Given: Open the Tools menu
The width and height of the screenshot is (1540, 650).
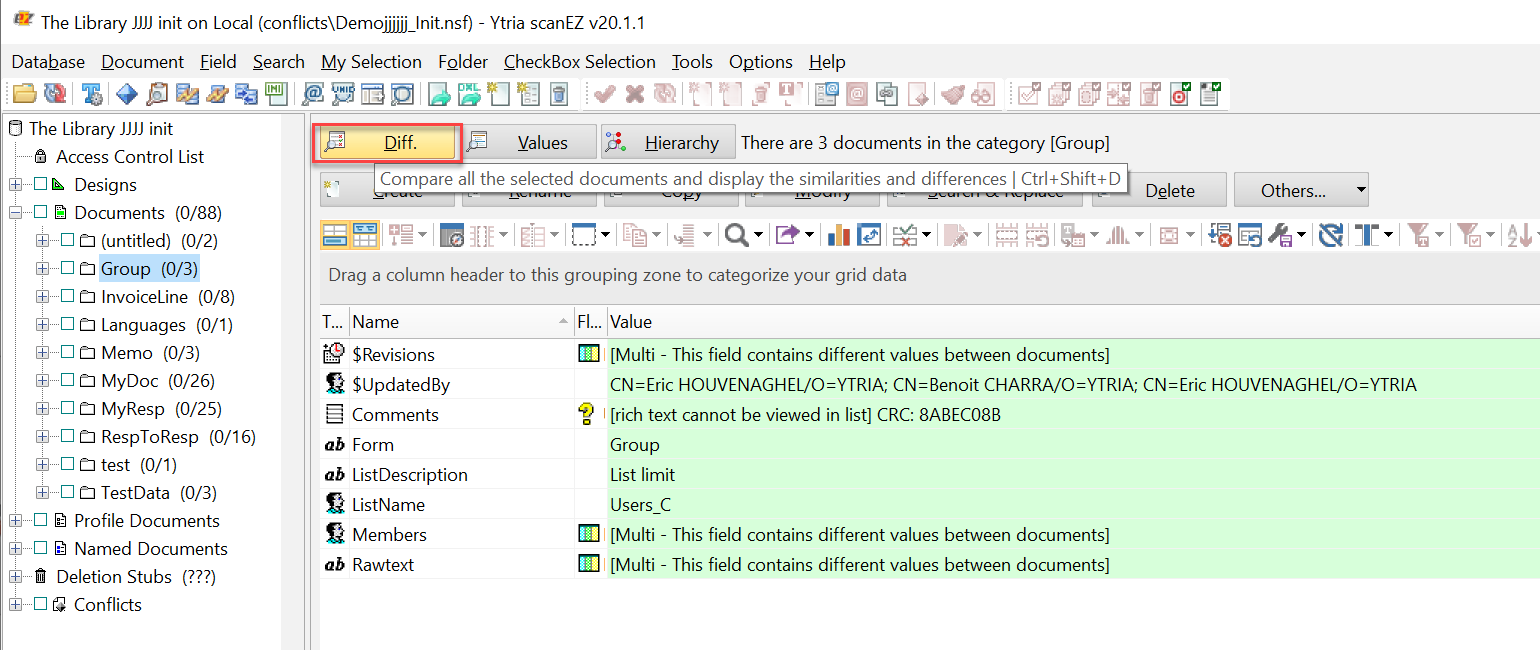Looking at the screenshot, I should tap(692, 62).
